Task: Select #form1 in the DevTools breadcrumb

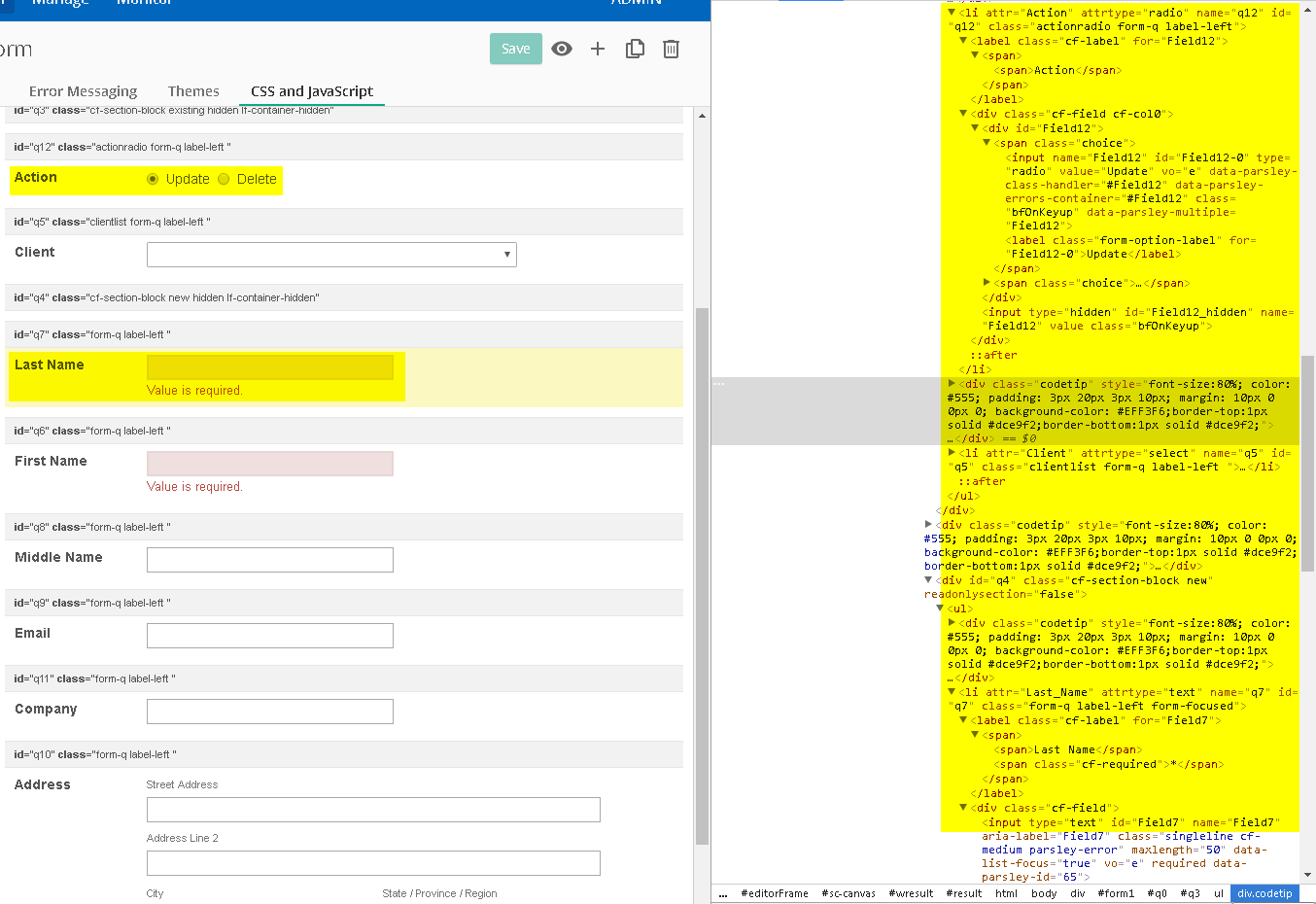Action: (x=1115, y=893)
